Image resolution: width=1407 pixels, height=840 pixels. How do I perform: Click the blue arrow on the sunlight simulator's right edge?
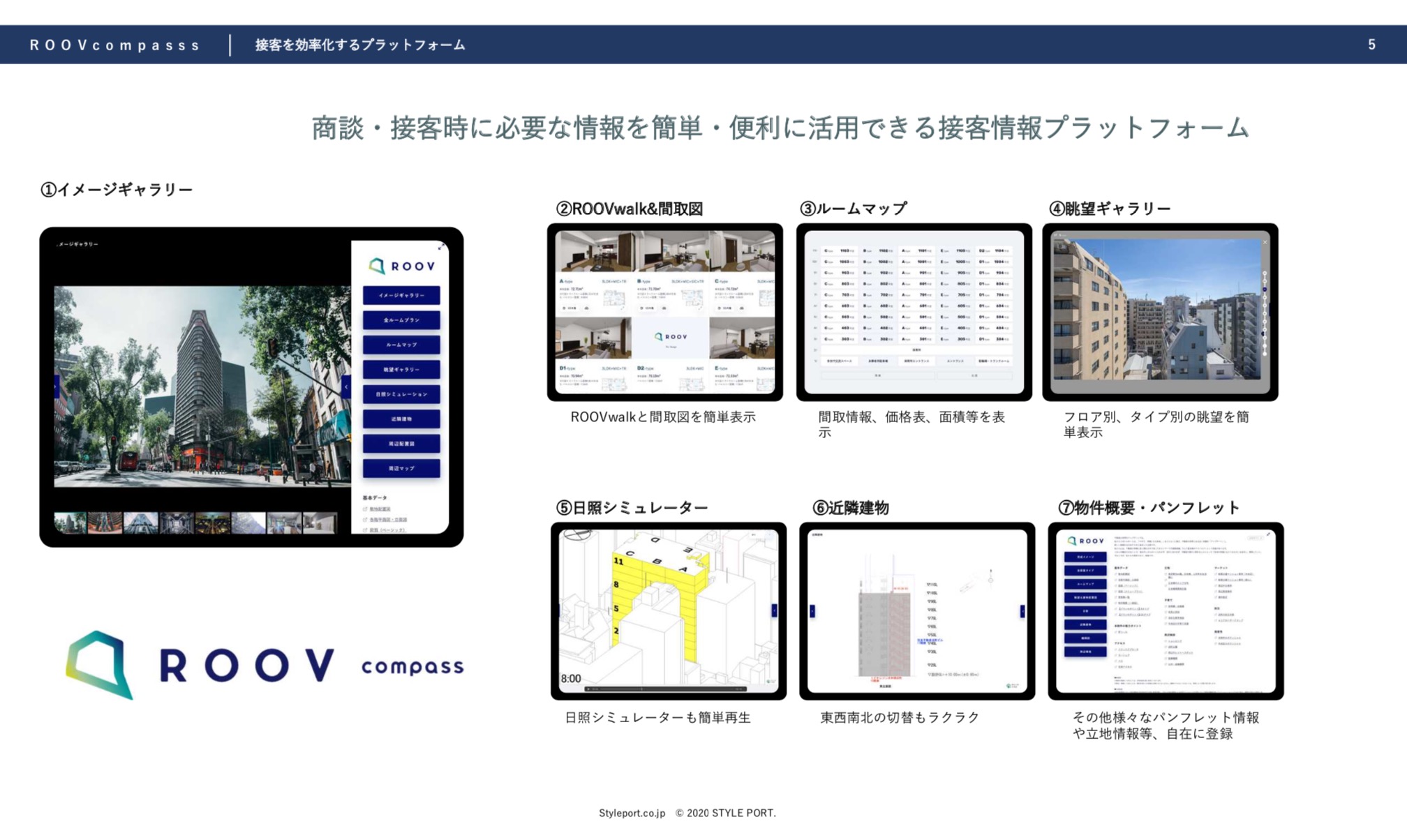(x=774, y=610)
